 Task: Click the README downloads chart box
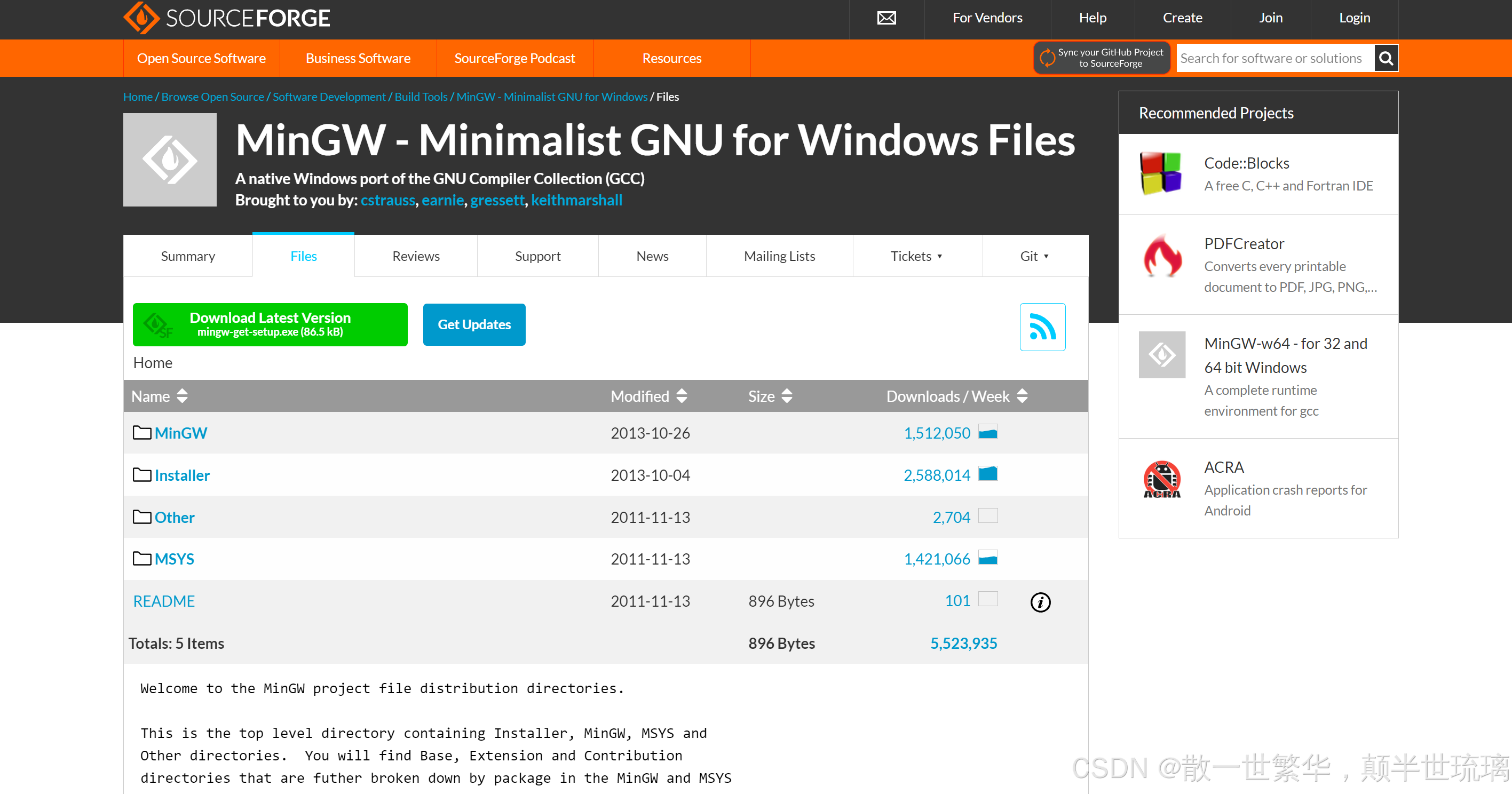pos(988,599)
